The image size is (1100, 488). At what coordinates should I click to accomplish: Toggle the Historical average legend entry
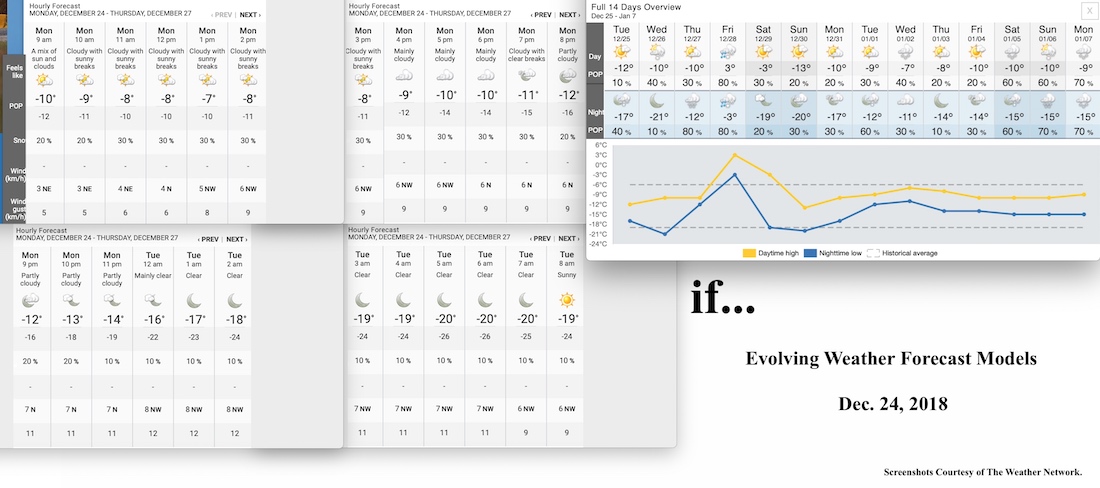click(874, 253)
